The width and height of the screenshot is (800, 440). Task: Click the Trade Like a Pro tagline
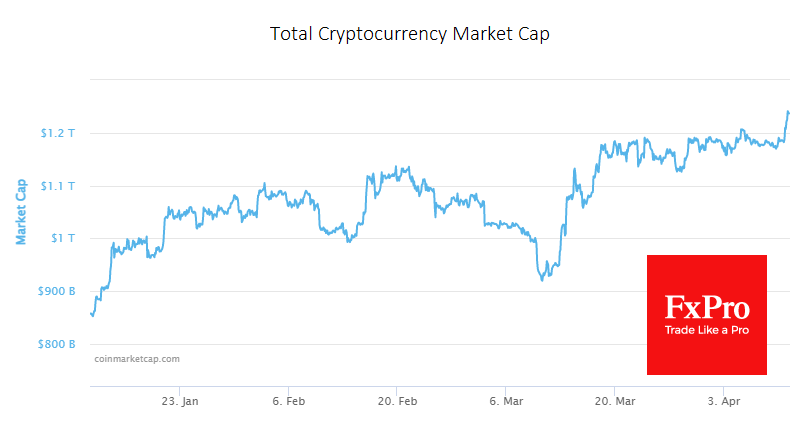[707, 330]
